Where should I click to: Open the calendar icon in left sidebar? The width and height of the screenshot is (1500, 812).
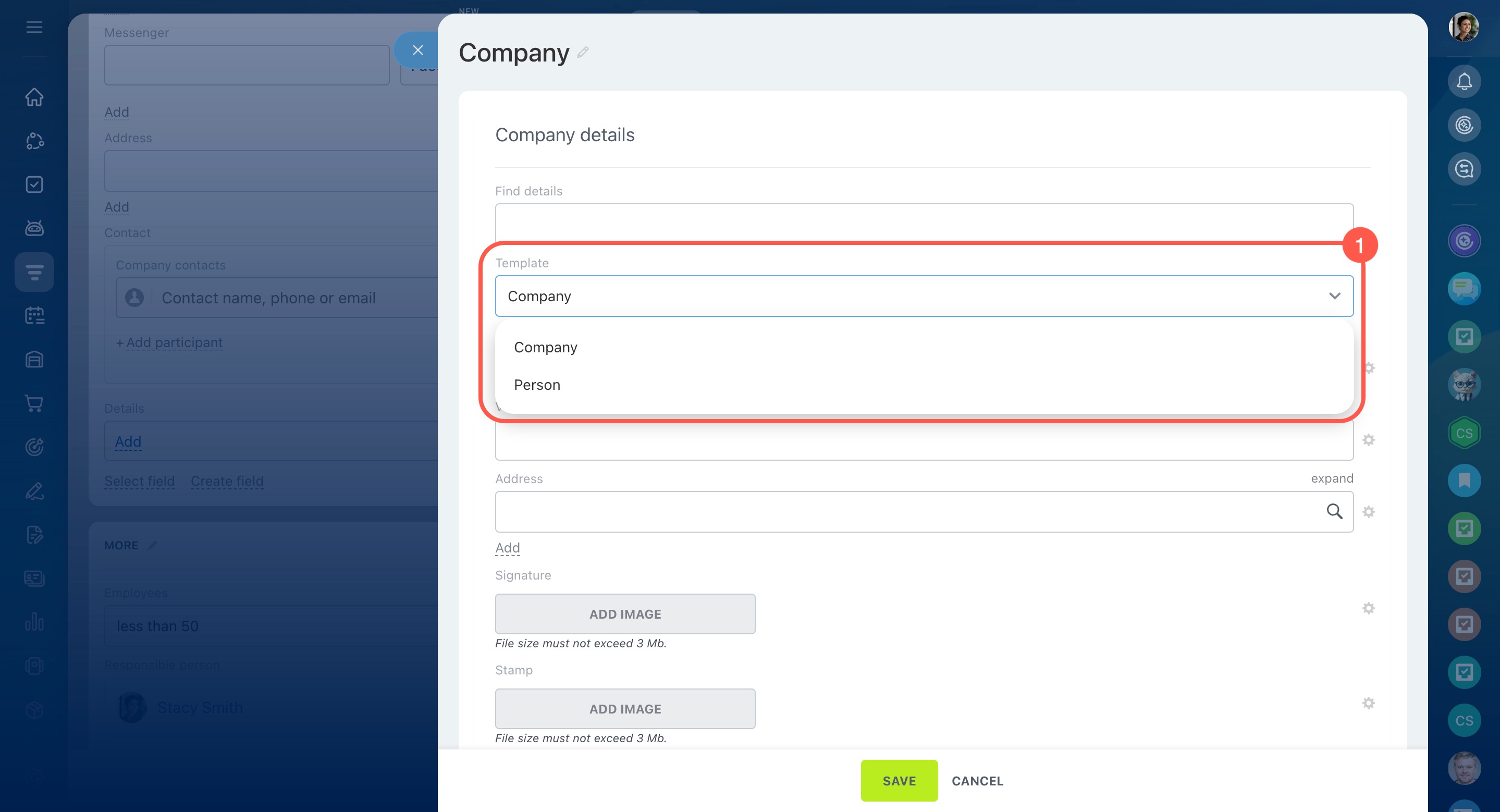point(34,315)
